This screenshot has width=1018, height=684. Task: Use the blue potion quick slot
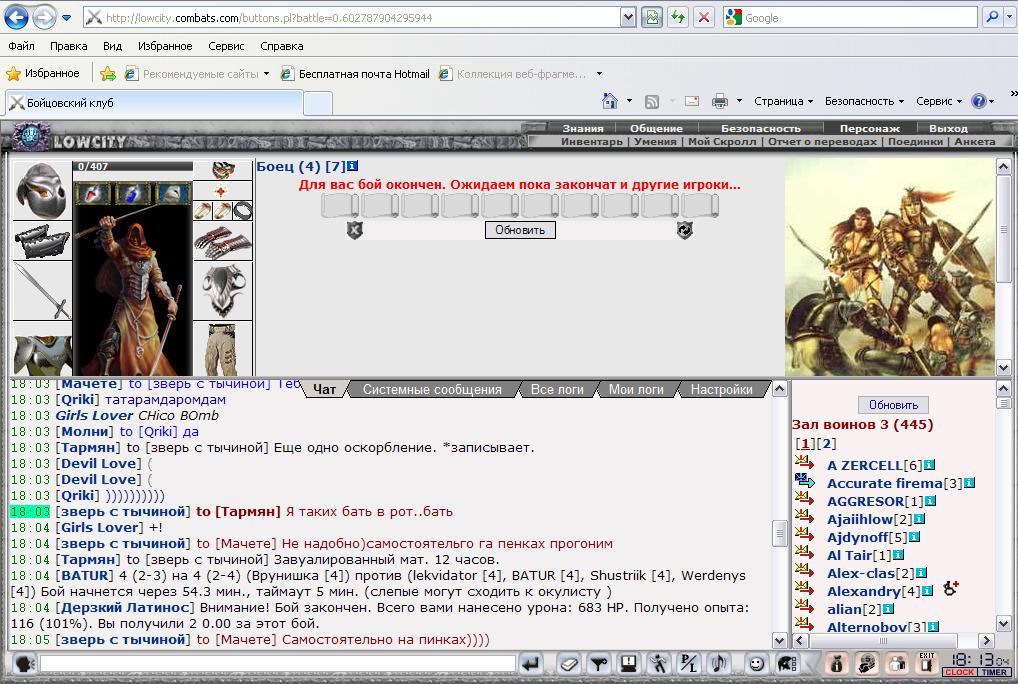coord(132,193)
